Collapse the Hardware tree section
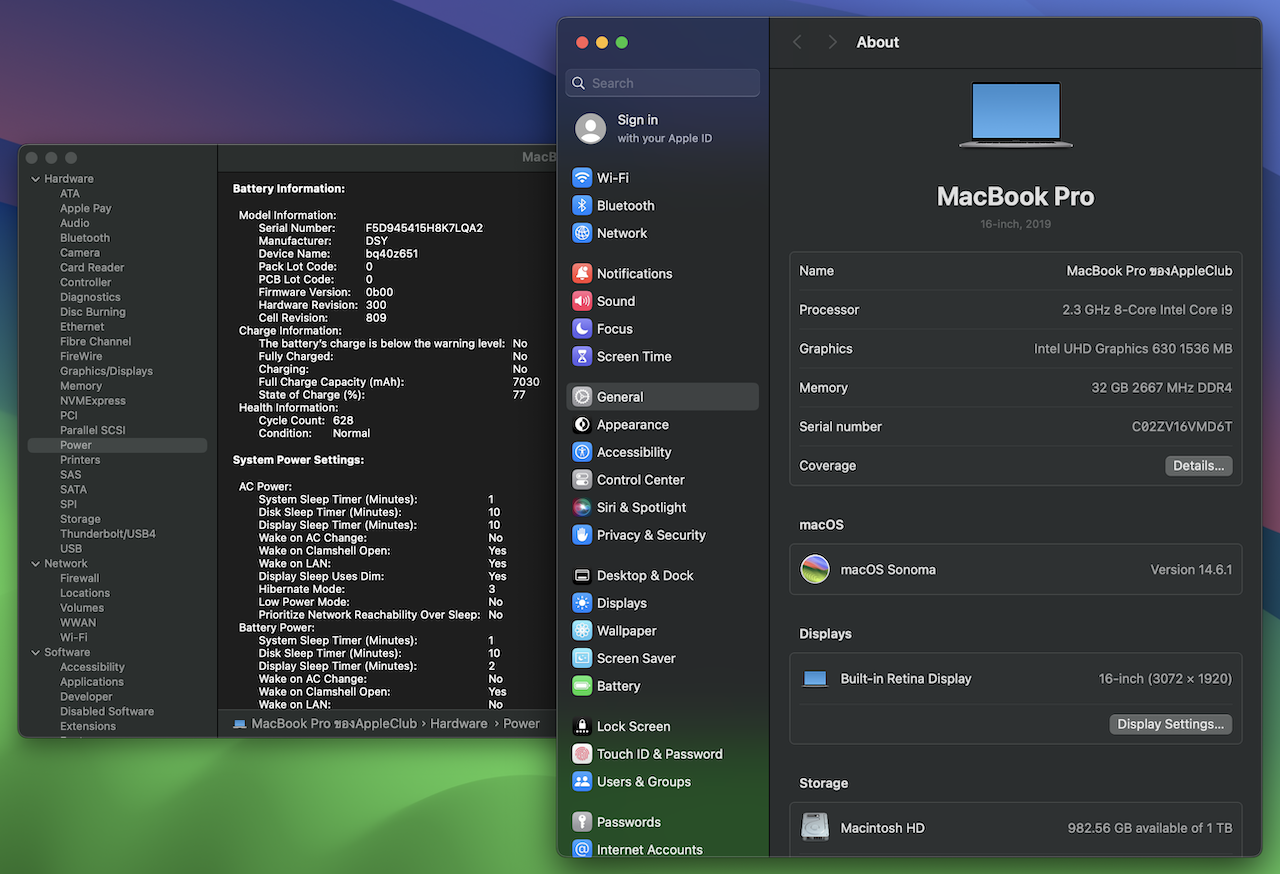The image size is (1280, 874). [36, 179]
